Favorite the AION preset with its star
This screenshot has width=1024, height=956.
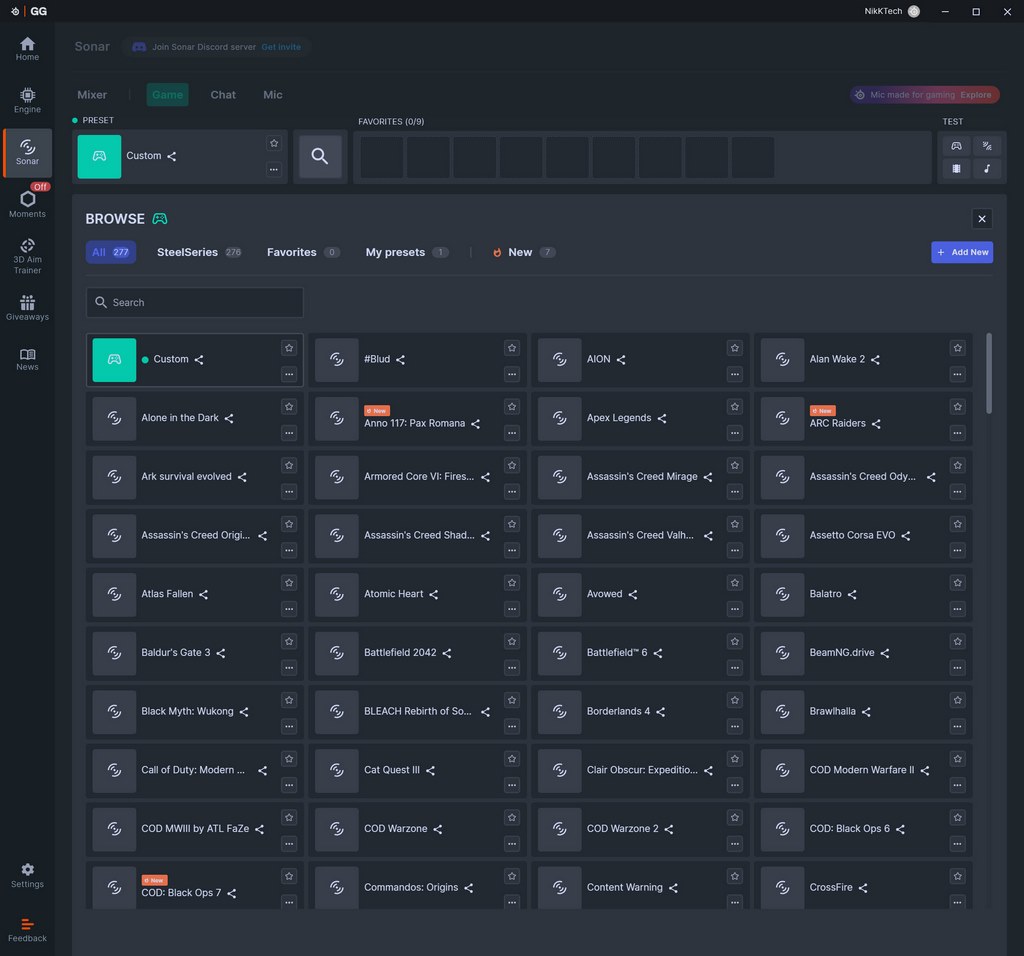735,348
